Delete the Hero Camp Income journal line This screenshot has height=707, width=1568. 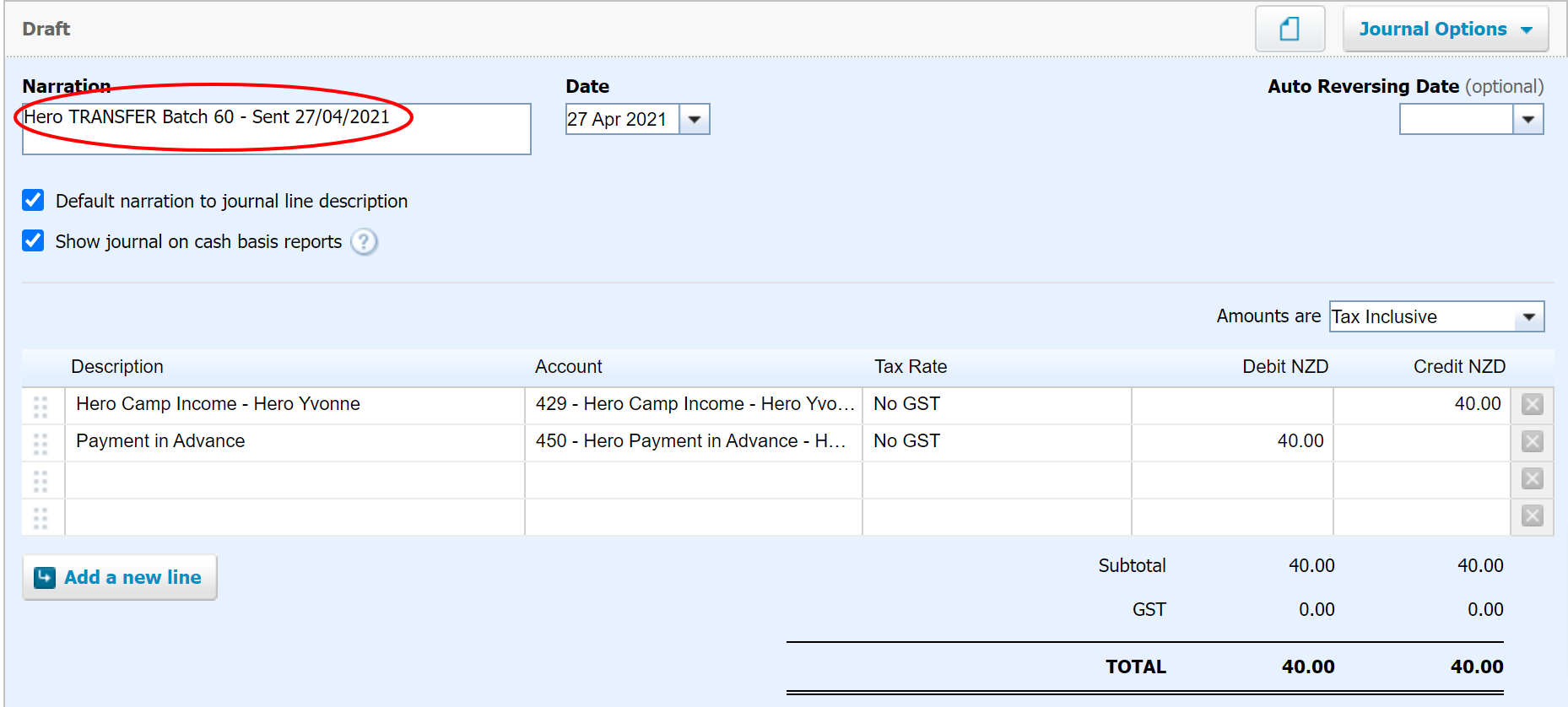pyautogui.click(x=1532, y=404)
